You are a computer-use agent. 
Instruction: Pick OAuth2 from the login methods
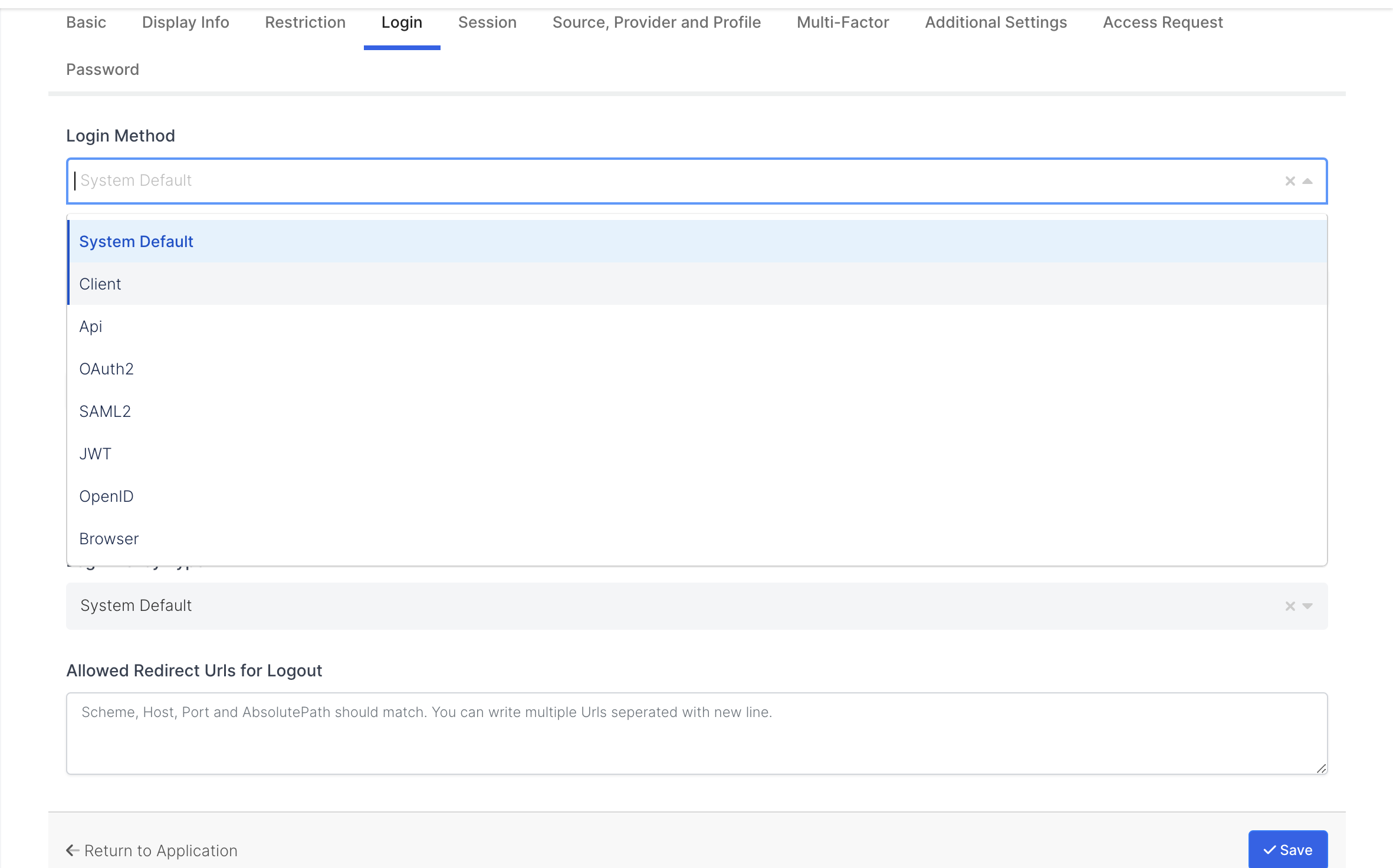click(x=106, y=369)
